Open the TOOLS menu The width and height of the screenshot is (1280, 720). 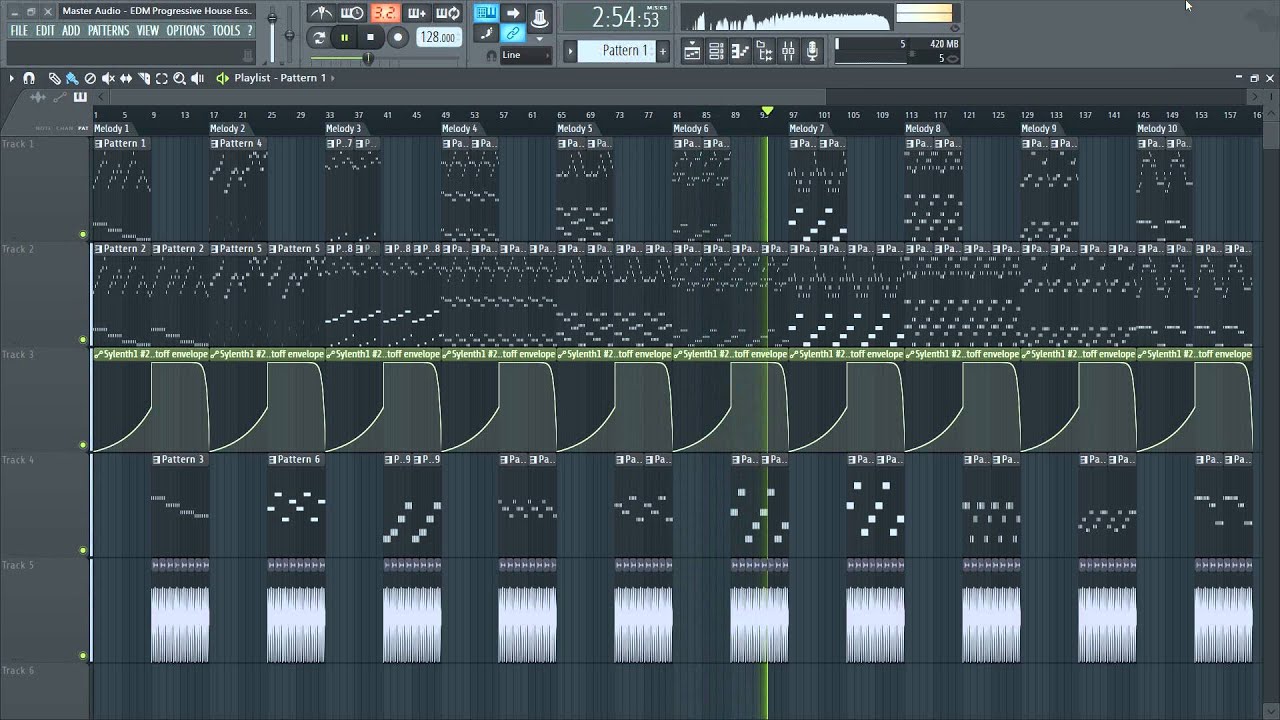click(x=226, y=31)
